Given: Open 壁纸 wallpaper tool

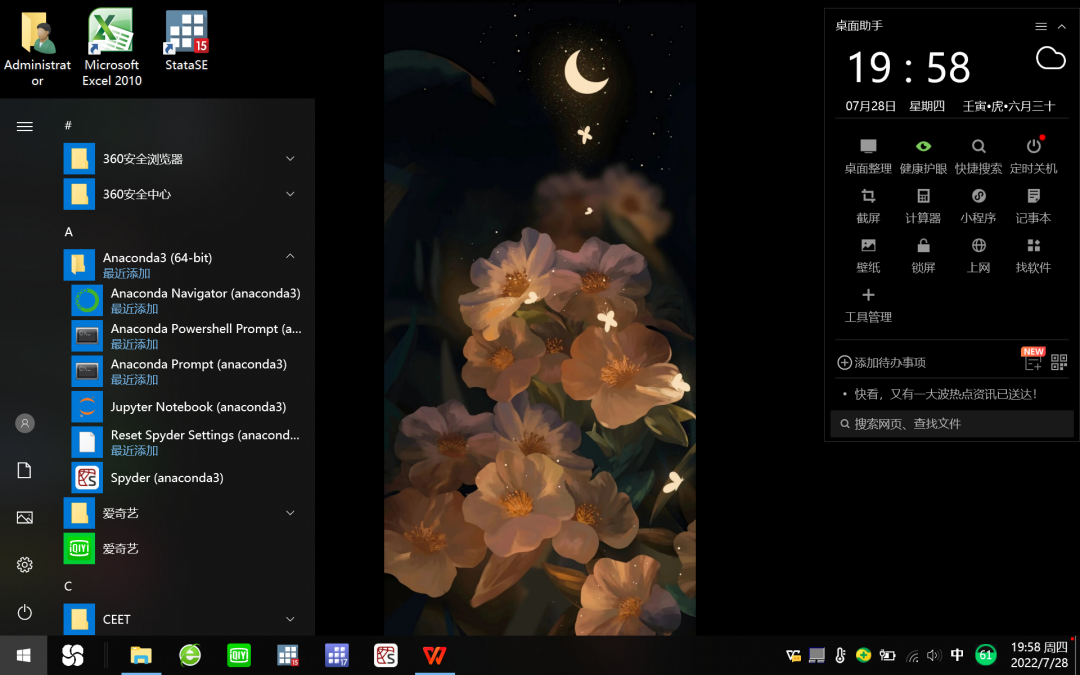Looking at the screenshot, I should (x=868, y=256).
